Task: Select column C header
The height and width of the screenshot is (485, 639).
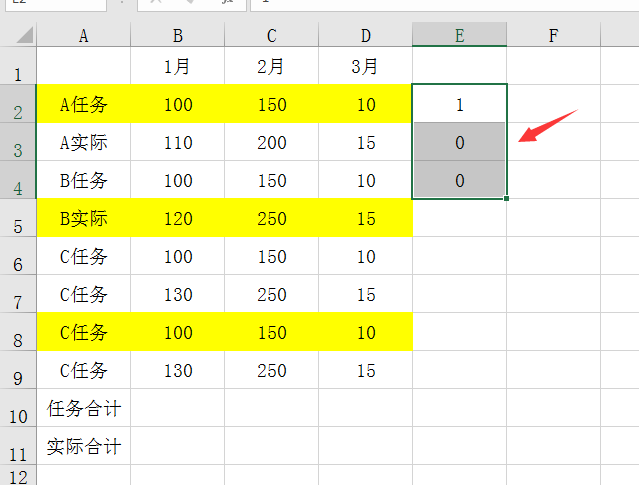Action: click(272, 35)
